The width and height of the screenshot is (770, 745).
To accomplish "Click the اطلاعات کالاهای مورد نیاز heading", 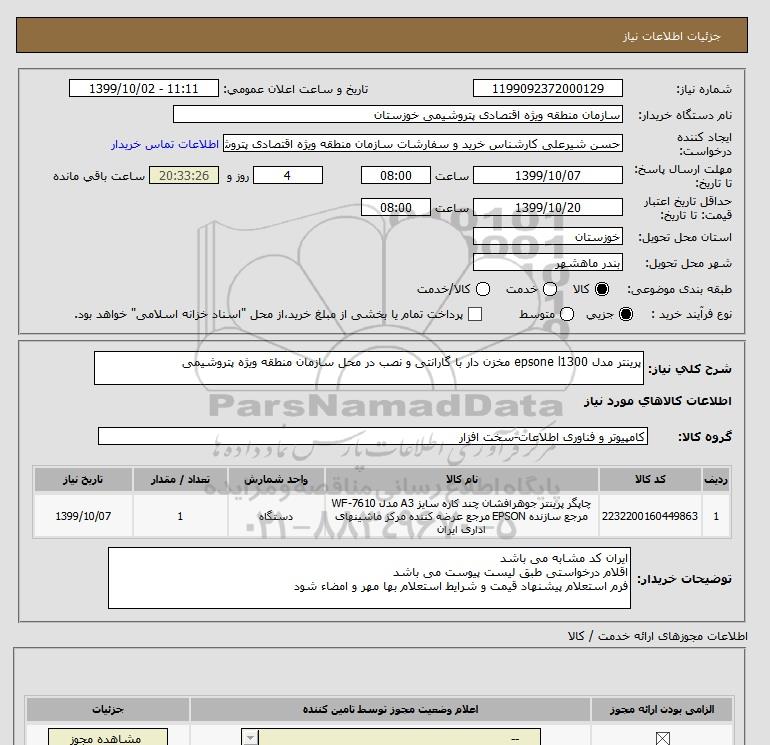I will tap(658, 401).
